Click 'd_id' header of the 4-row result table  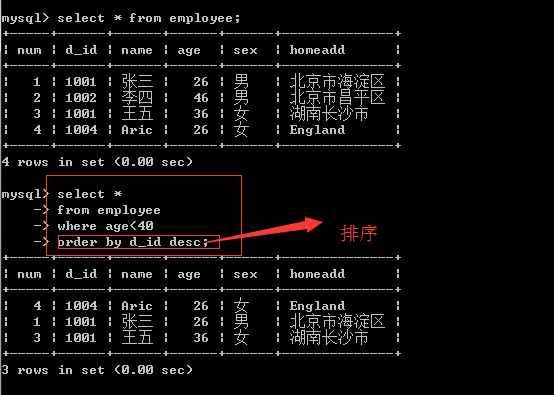pos(81,50)
